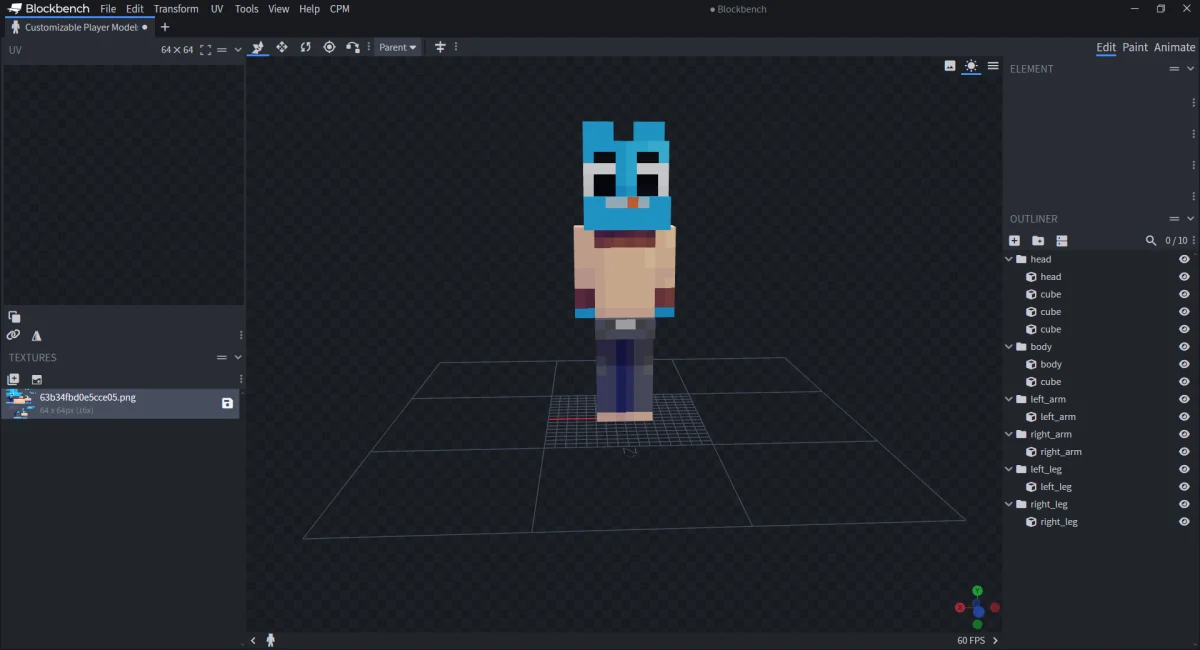
Task: Select the right_arm cube element
Action: click(x=1061, y=452)
